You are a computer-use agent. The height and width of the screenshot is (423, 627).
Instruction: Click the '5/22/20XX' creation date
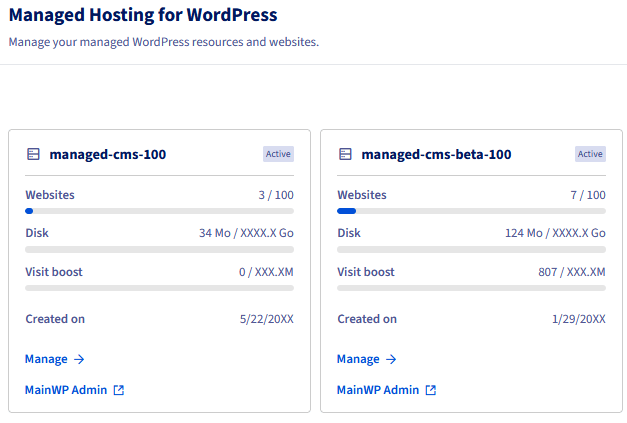(267, 319)
